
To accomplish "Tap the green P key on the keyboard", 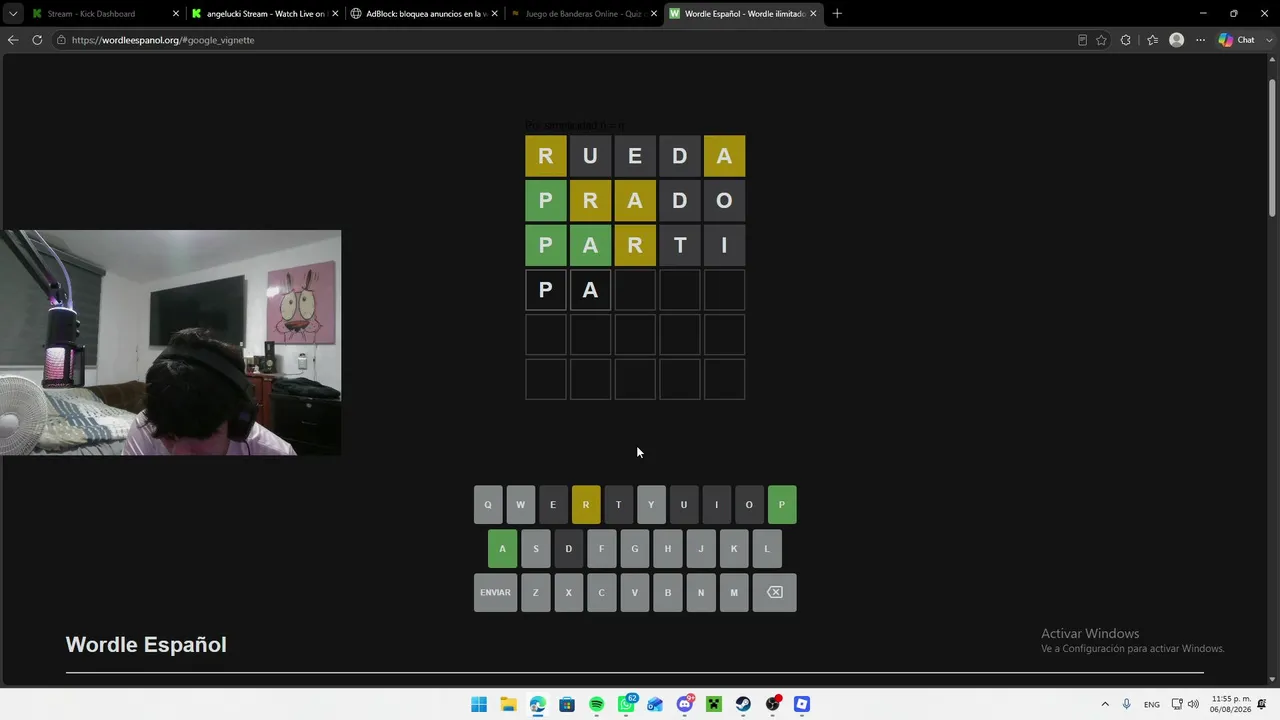I will tap(782, 505).
